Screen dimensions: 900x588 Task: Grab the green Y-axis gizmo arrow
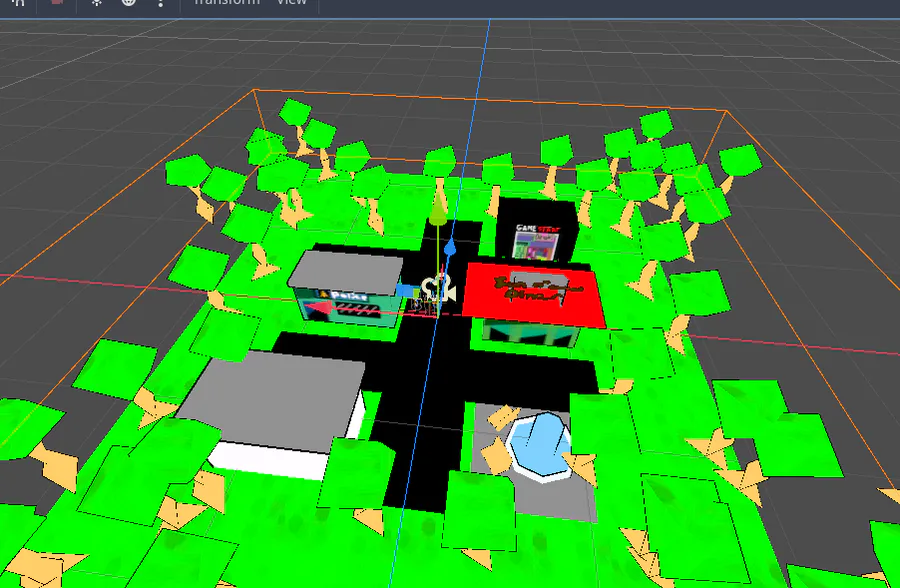(x=438, y=210)
